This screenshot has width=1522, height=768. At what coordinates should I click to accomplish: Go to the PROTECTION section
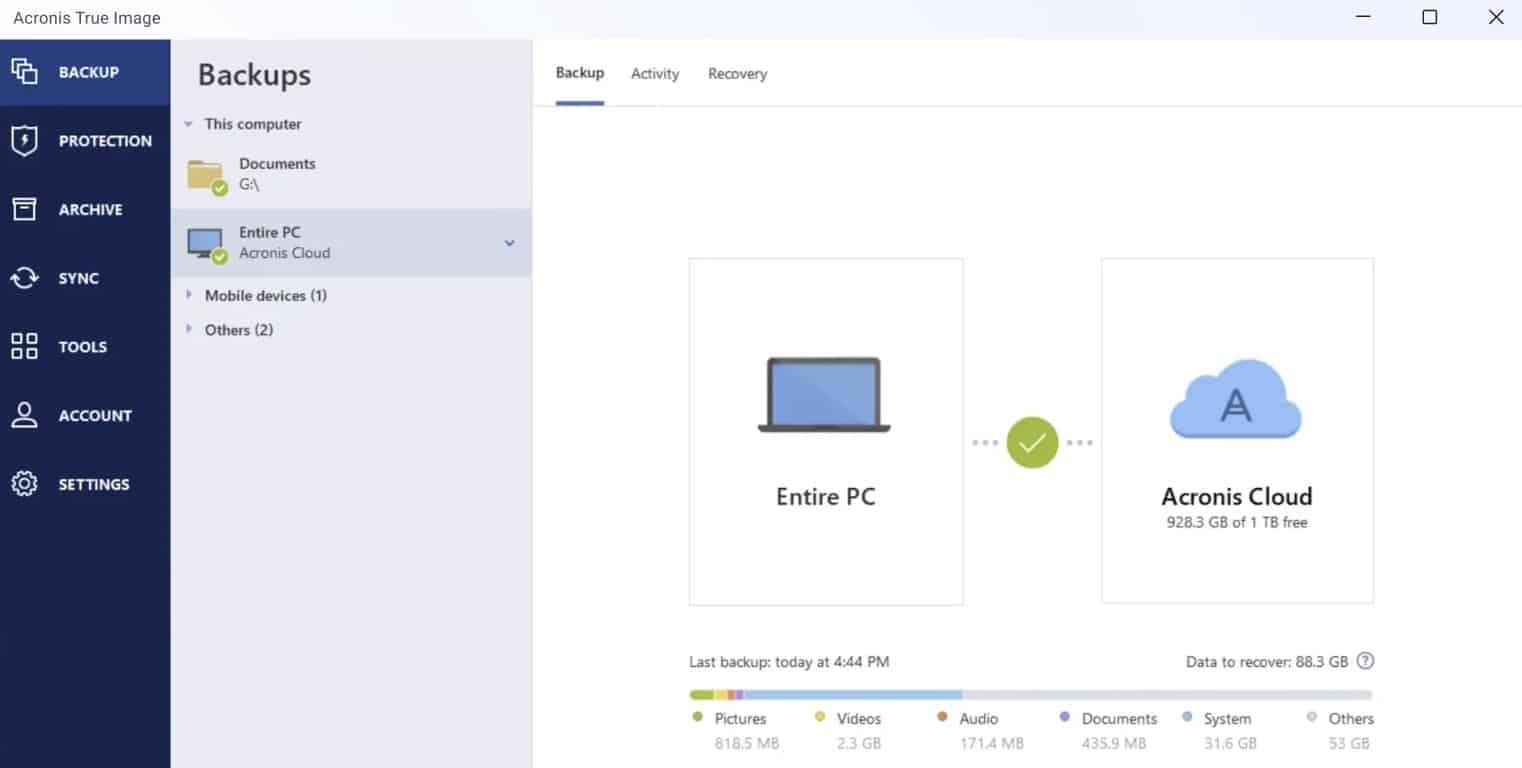[85, 141]
